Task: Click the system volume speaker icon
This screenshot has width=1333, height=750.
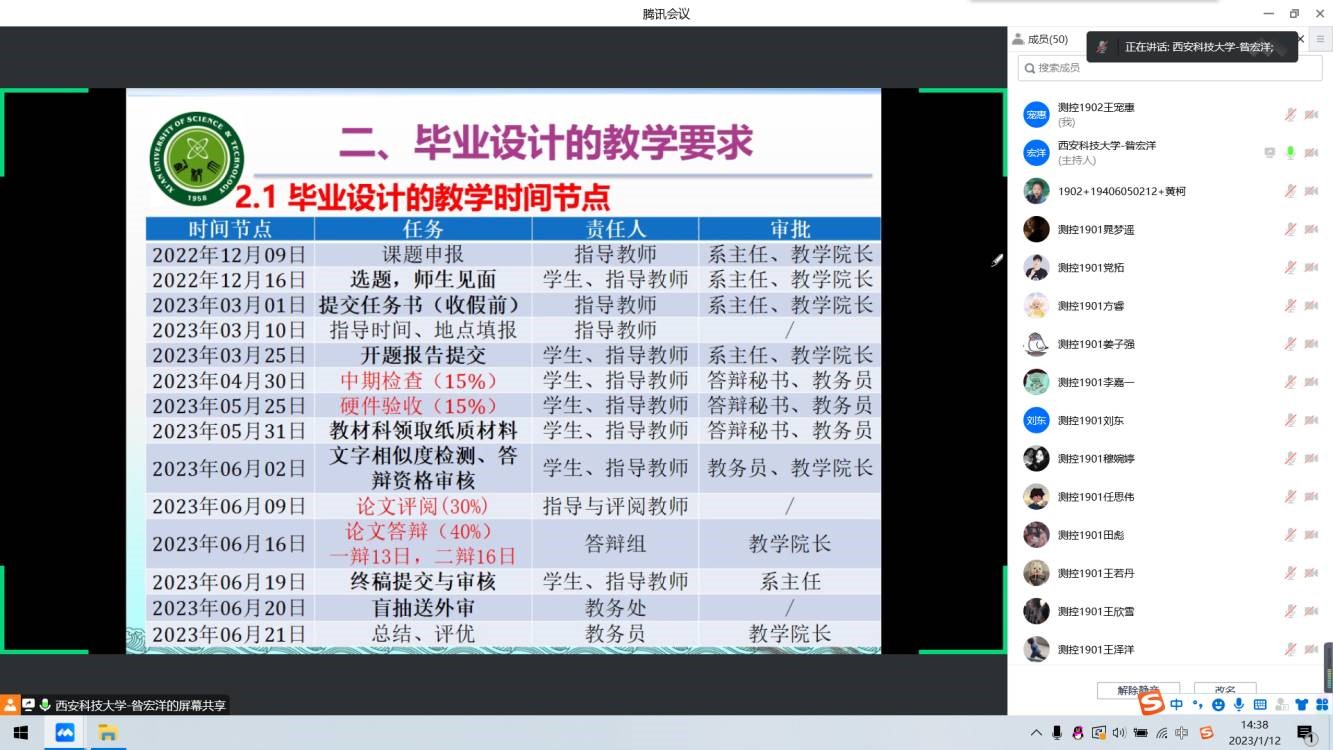Action: point(1119,733)
